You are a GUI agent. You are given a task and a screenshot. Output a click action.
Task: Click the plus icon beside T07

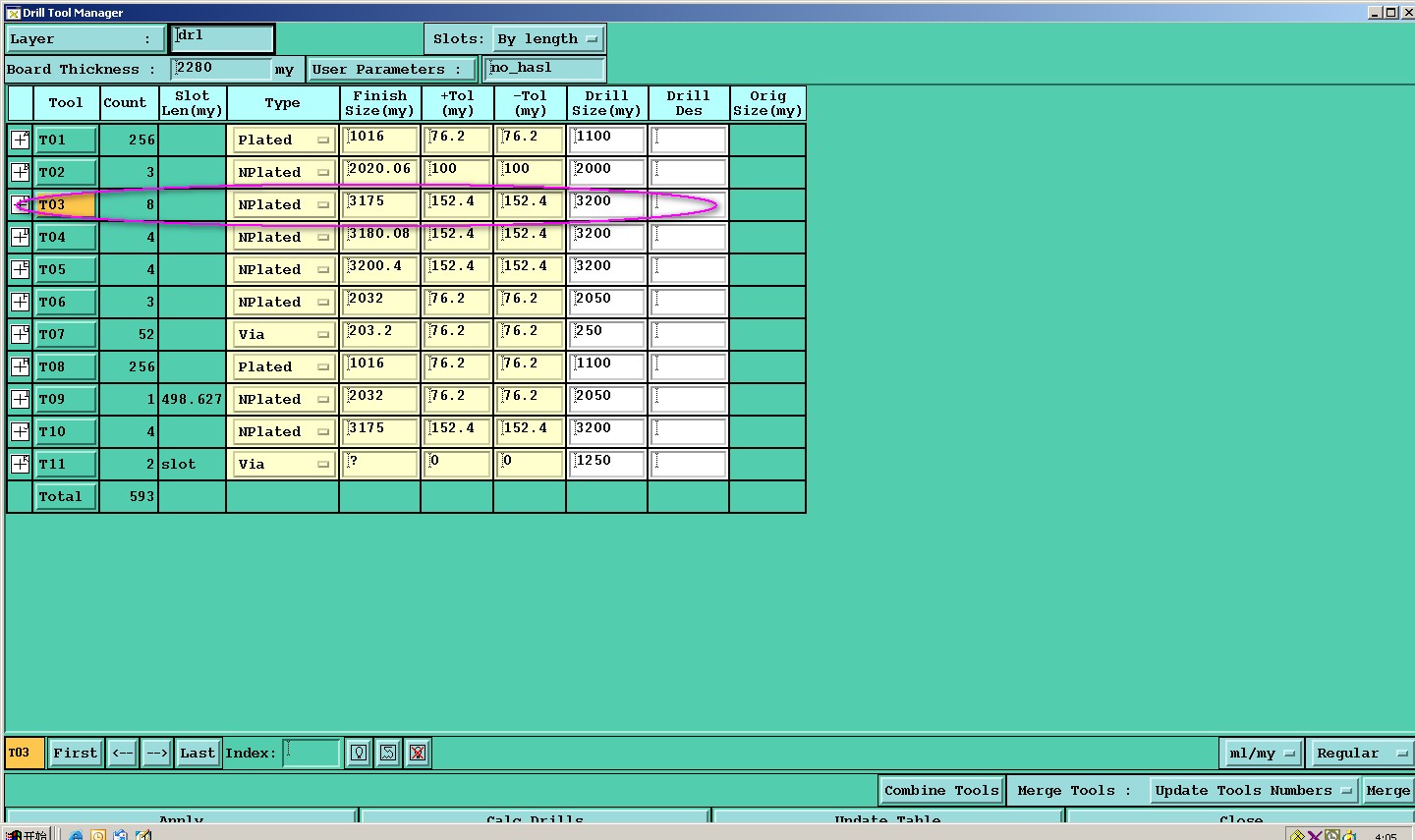(20, 334)
